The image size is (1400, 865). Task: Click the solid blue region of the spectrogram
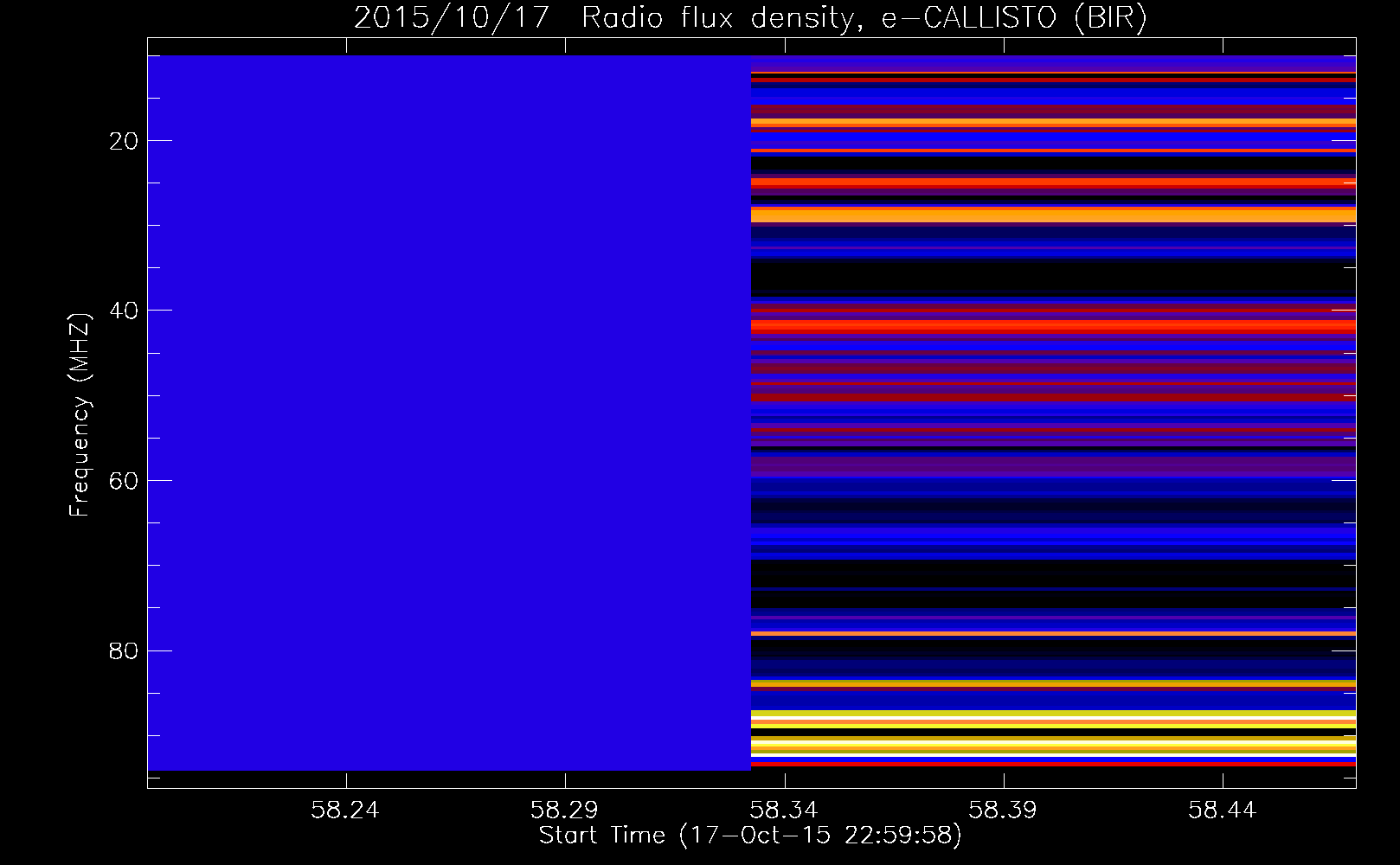tap(449, 413)
